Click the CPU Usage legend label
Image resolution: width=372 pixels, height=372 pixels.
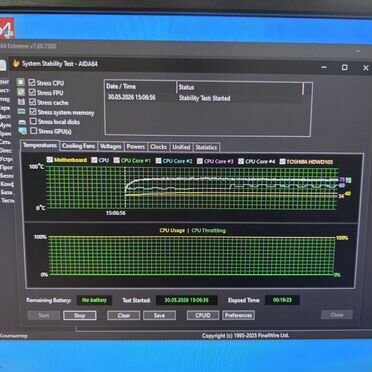172,230
